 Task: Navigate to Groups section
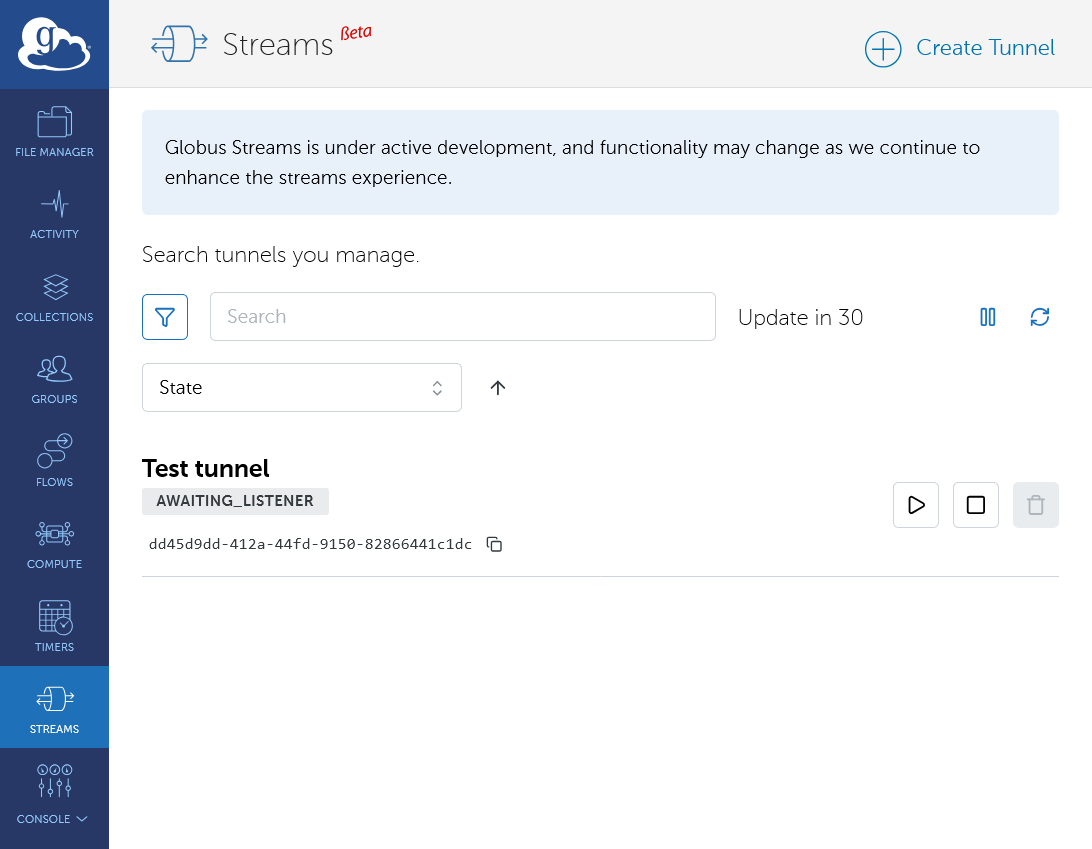(x=54, y=378)
